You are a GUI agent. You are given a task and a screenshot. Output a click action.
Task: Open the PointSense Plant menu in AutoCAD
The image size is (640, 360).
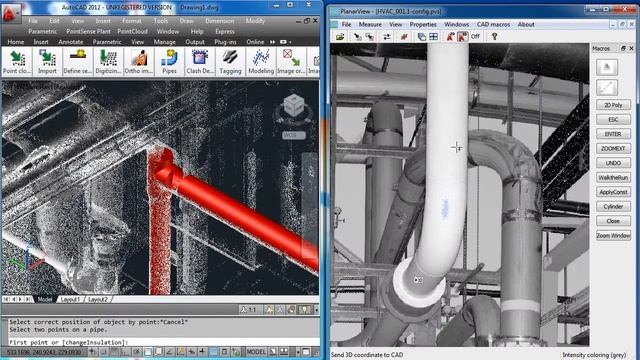coord(88,31)
